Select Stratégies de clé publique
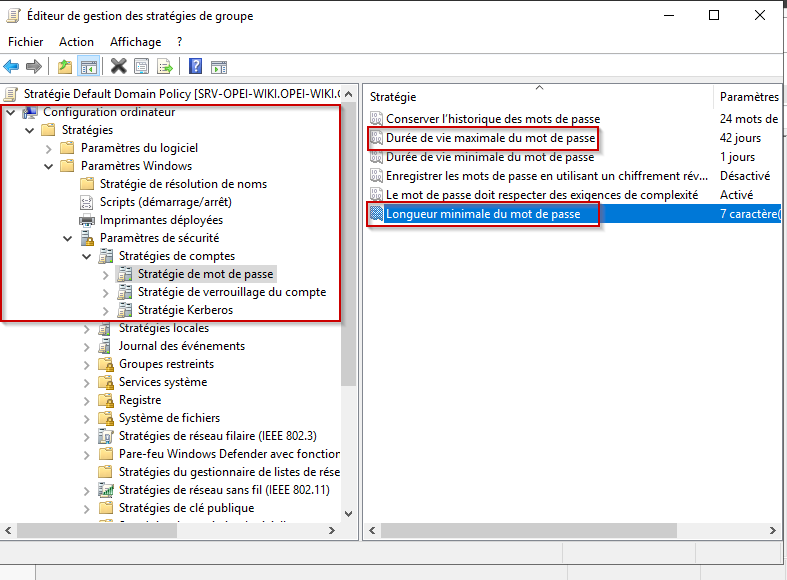The image size is (787, 580). [x=186, y=508]
